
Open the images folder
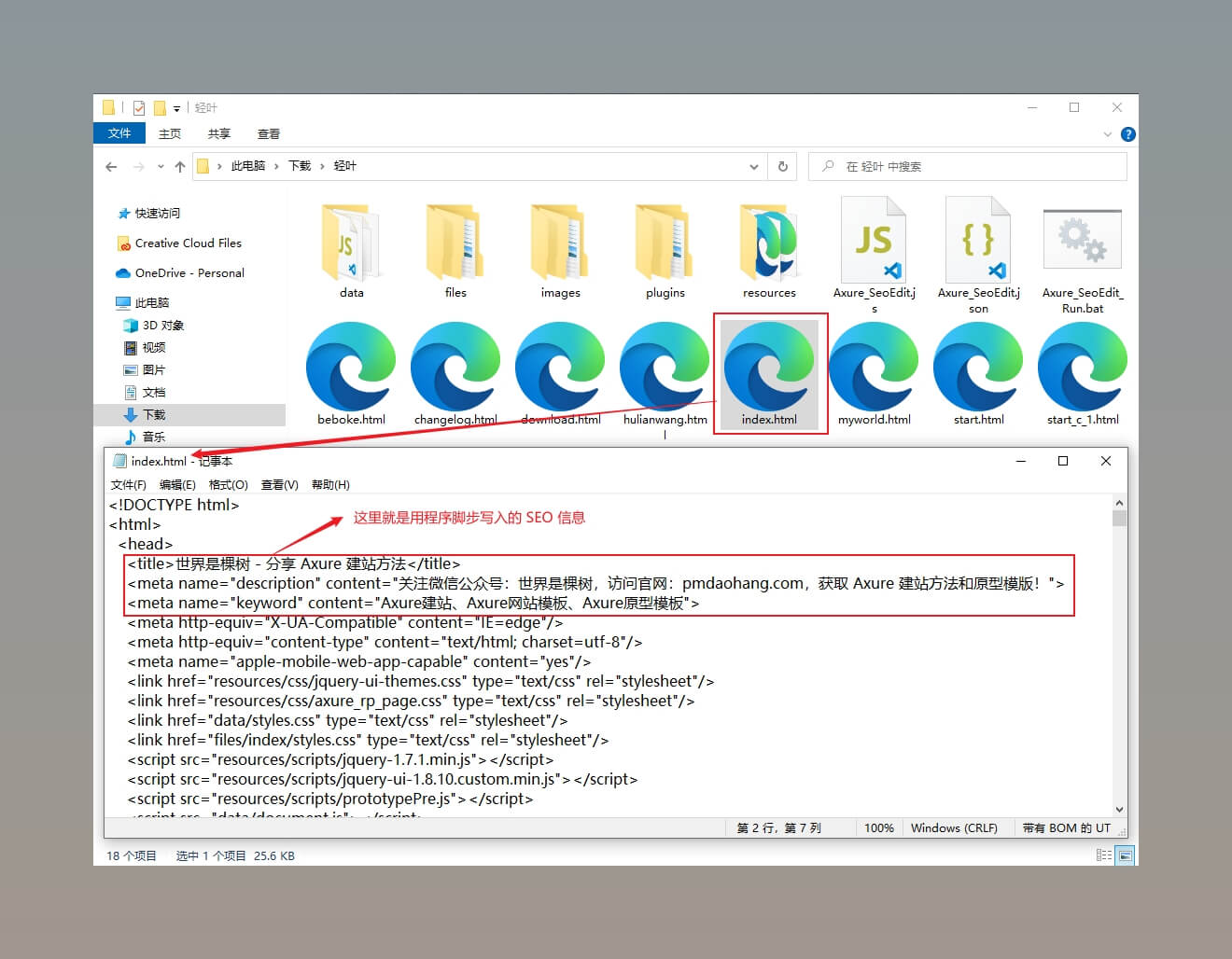coord(560,250)
